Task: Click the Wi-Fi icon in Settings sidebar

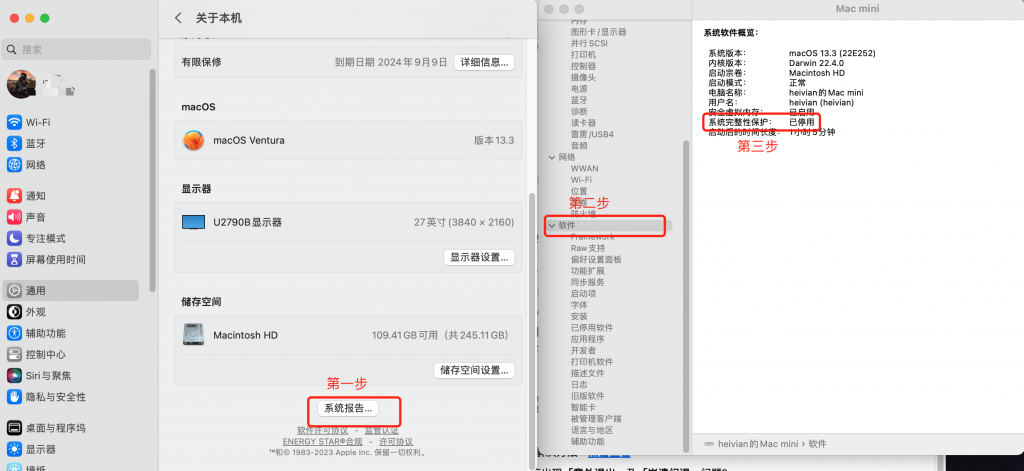Action: point(14,122)
